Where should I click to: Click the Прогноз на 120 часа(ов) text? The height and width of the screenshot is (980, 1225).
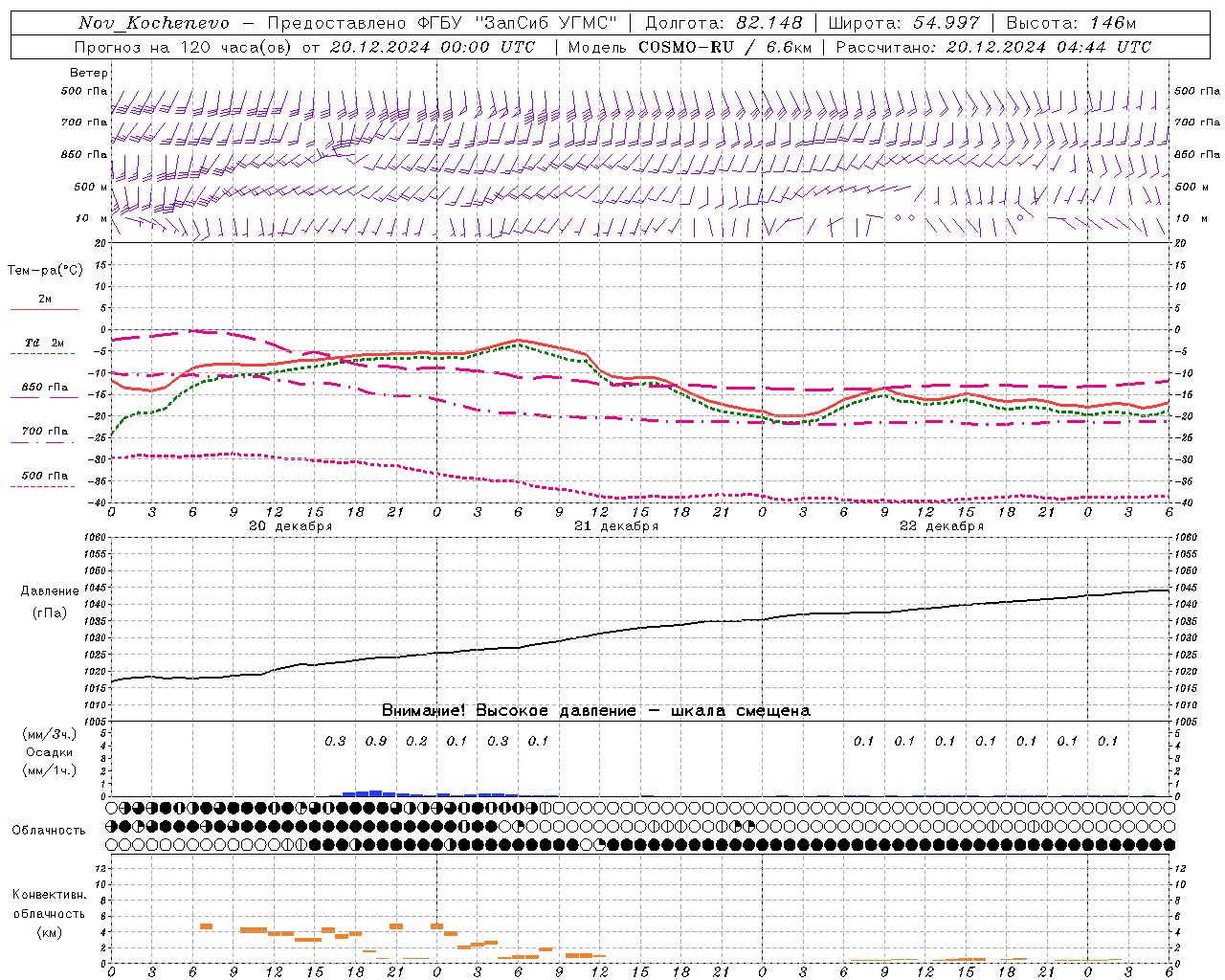point(184,47)
